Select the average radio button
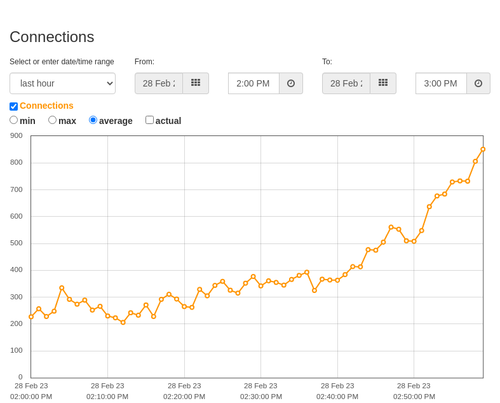The height and width of the screenshot is (403, 500). point(93,120)
